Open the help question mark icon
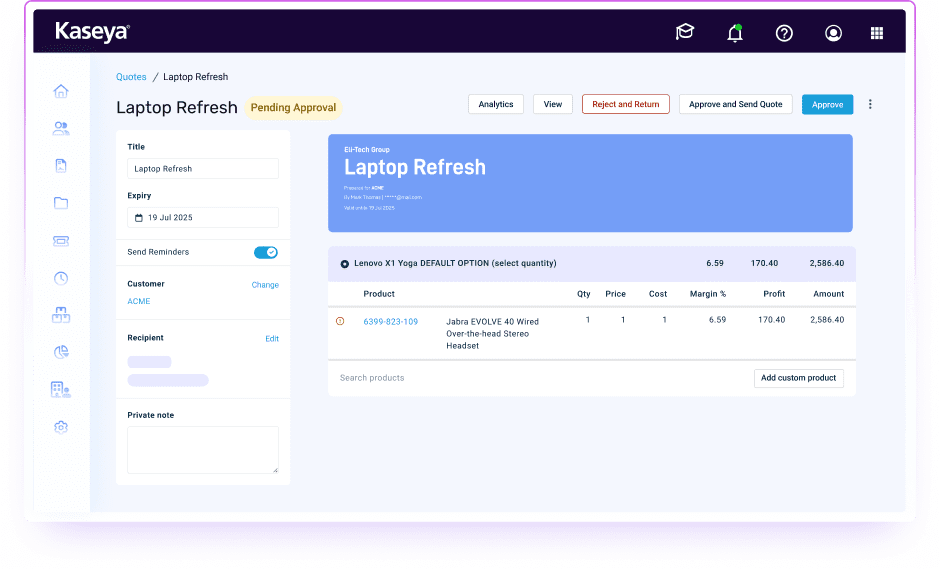940x569 pixels. point(784,33)
